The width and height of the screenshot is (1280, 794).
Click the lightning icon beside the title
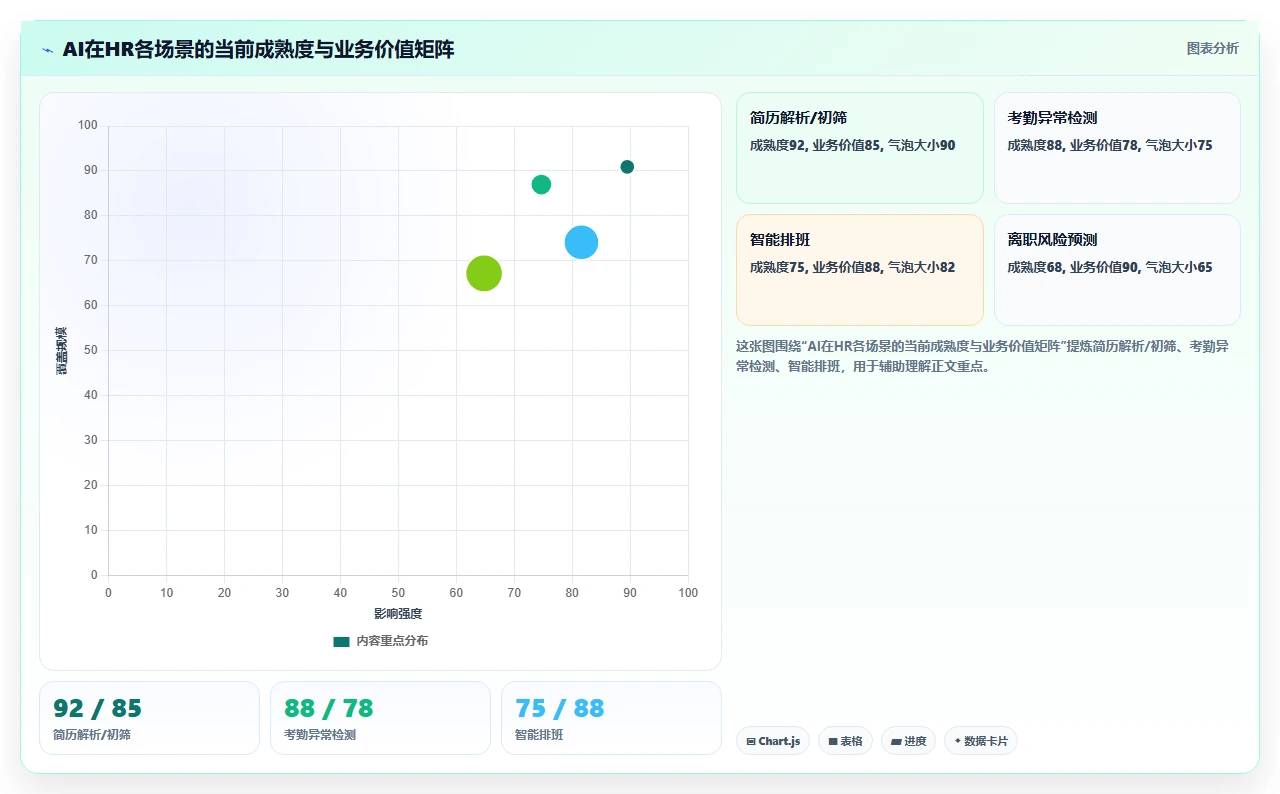pyautogui.click(x=48, y=50)
